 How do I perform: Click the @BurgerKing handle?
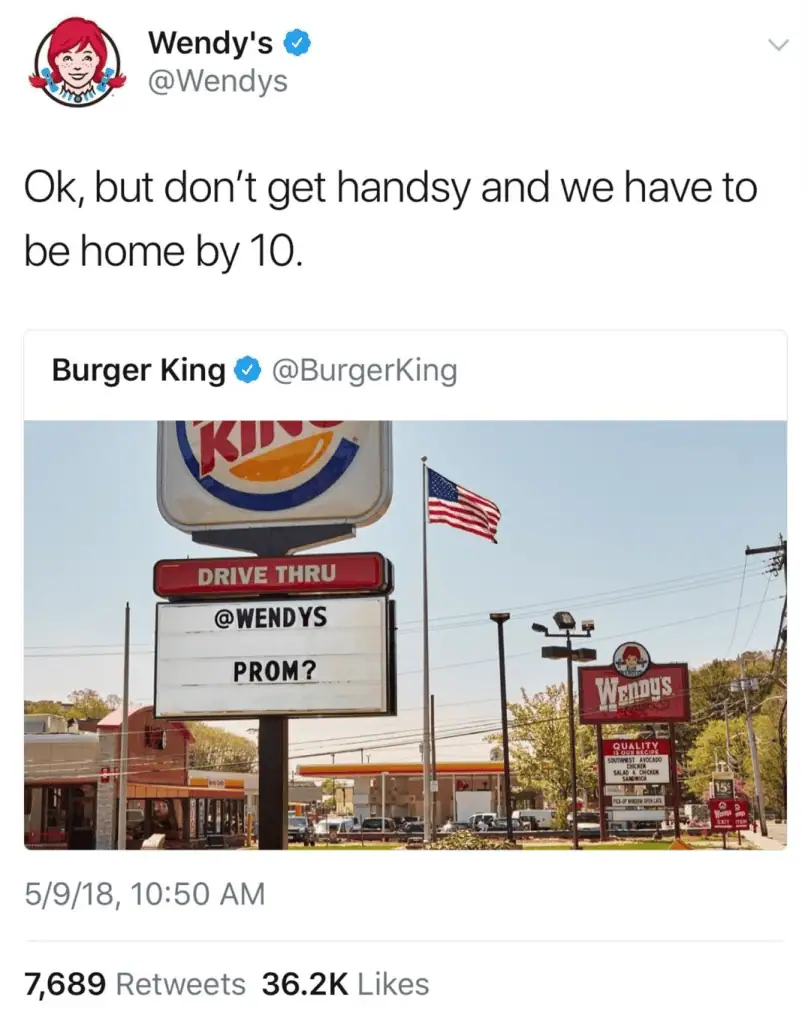click(x=364, y=370)
